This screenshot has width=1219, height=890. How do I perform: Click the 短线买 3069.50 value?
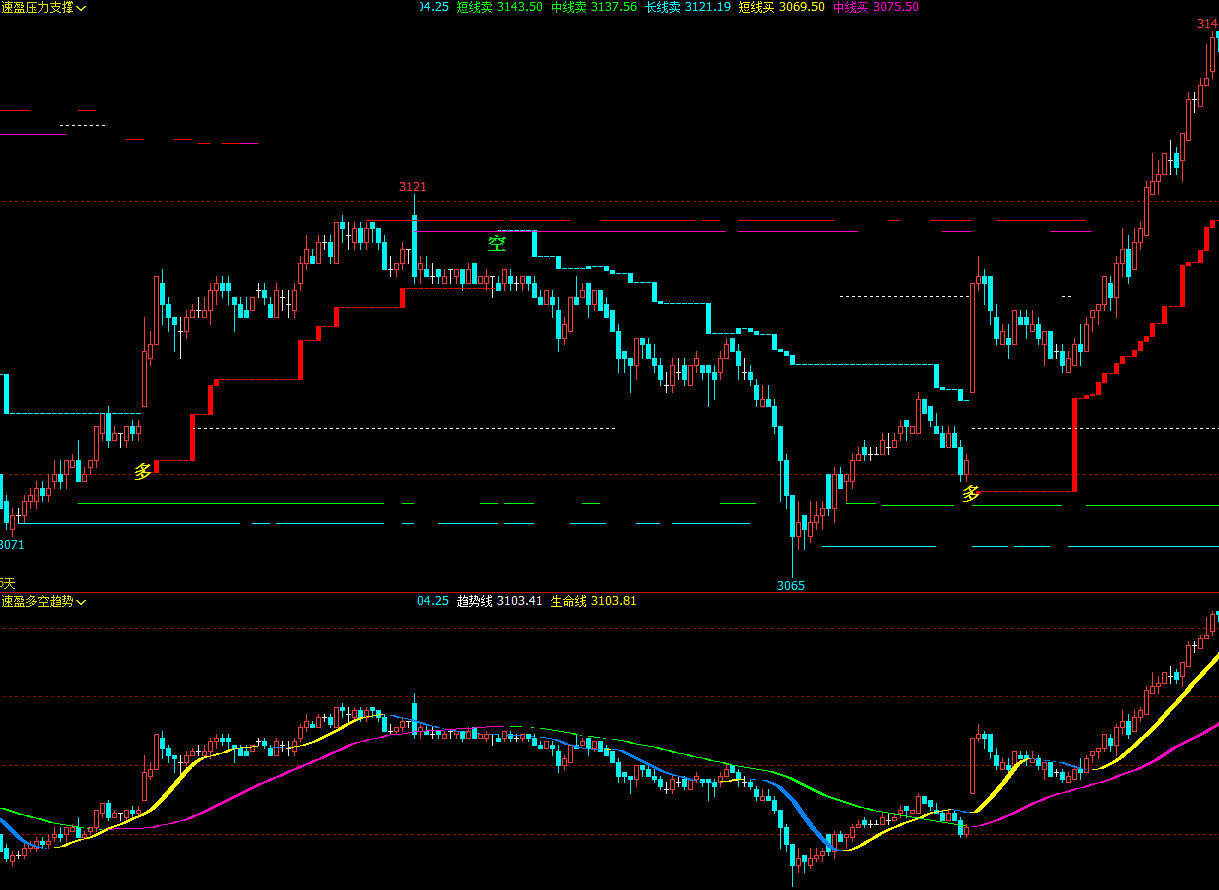click(x=782, y=7)
